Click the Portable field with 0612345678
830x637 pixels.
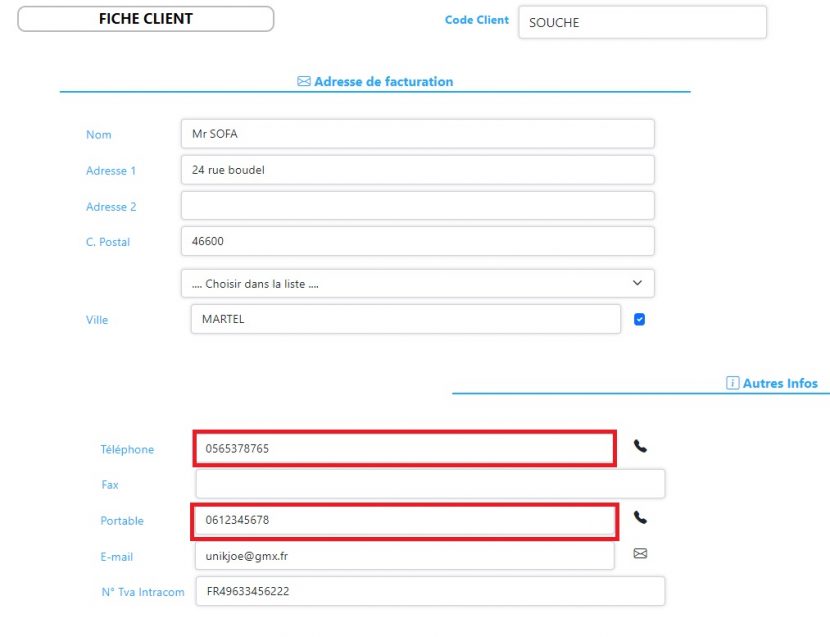(x=405, y=520)
